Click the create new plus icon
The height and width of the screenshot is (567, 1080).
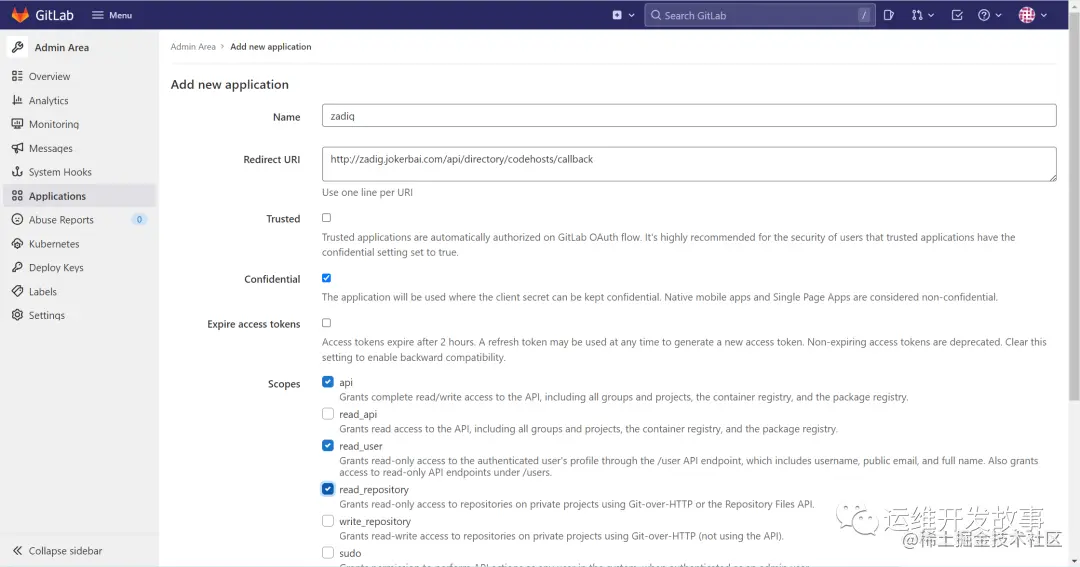(617, 15)
